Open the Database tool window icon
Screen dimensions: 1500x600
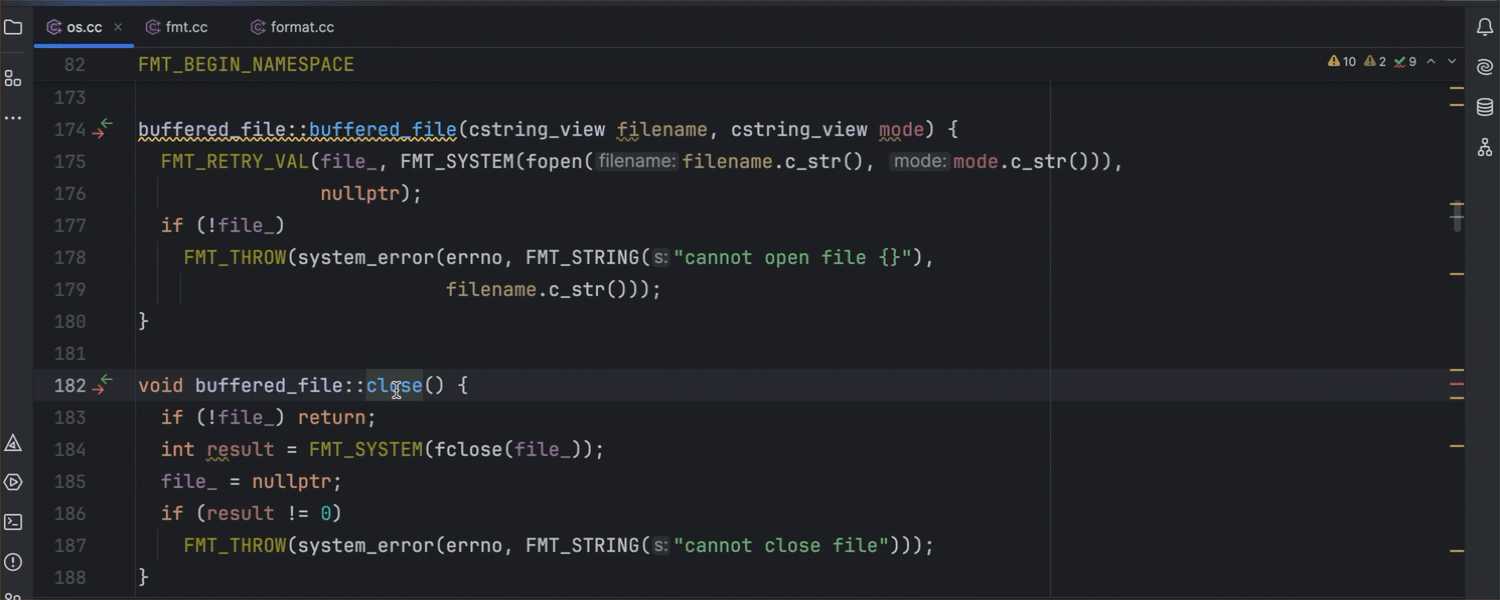tap(1485, 107)
